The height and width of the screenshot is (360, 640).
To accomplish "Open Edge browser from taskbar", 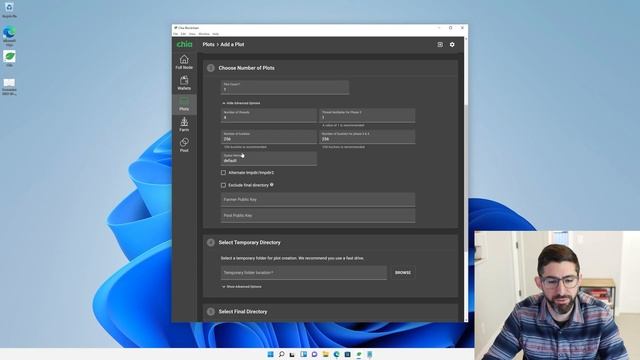I will (336, 354).
